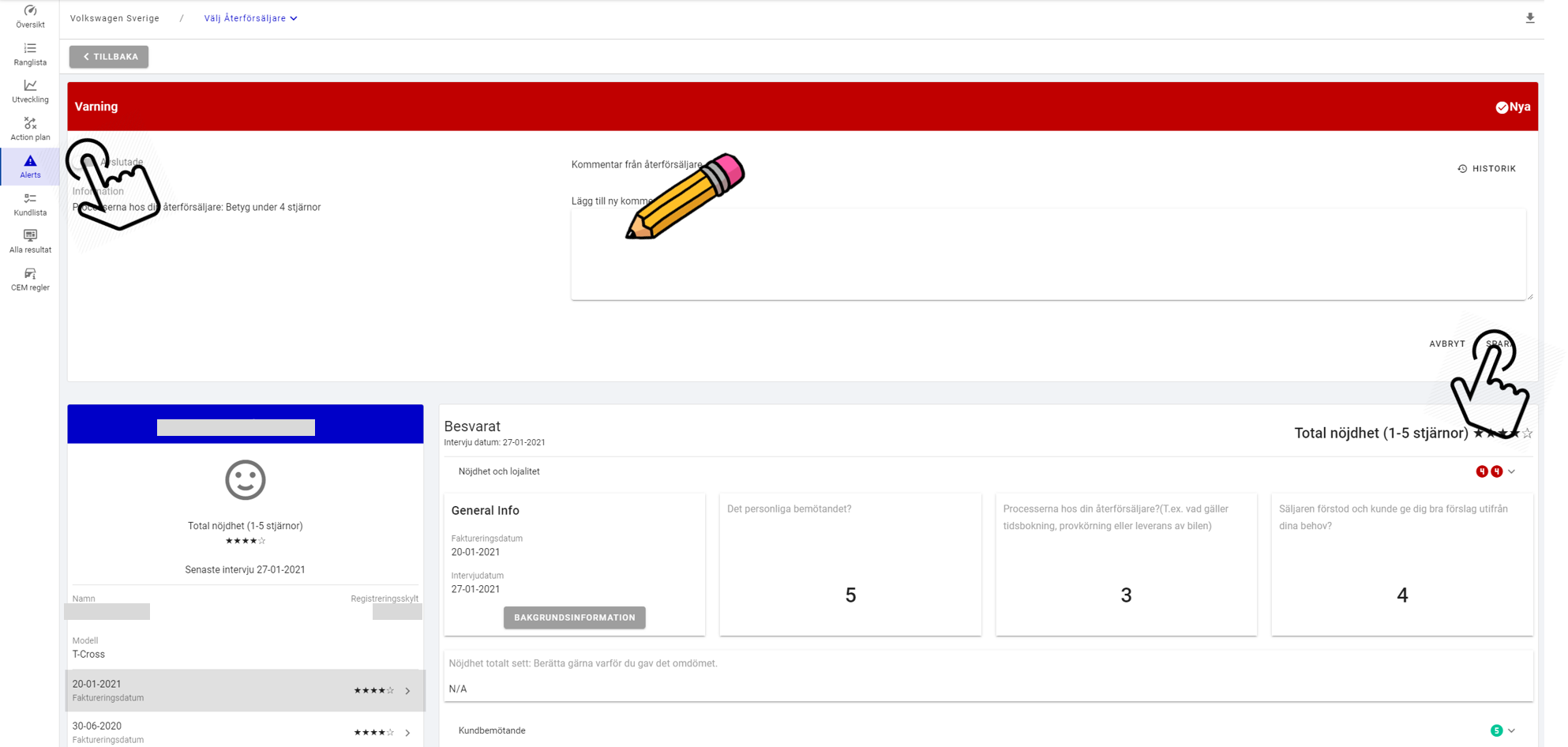The height and width of the screenshot is (747, 1568).
Task: Click the Bakgrundsinformation button
Action: [574, 617]
